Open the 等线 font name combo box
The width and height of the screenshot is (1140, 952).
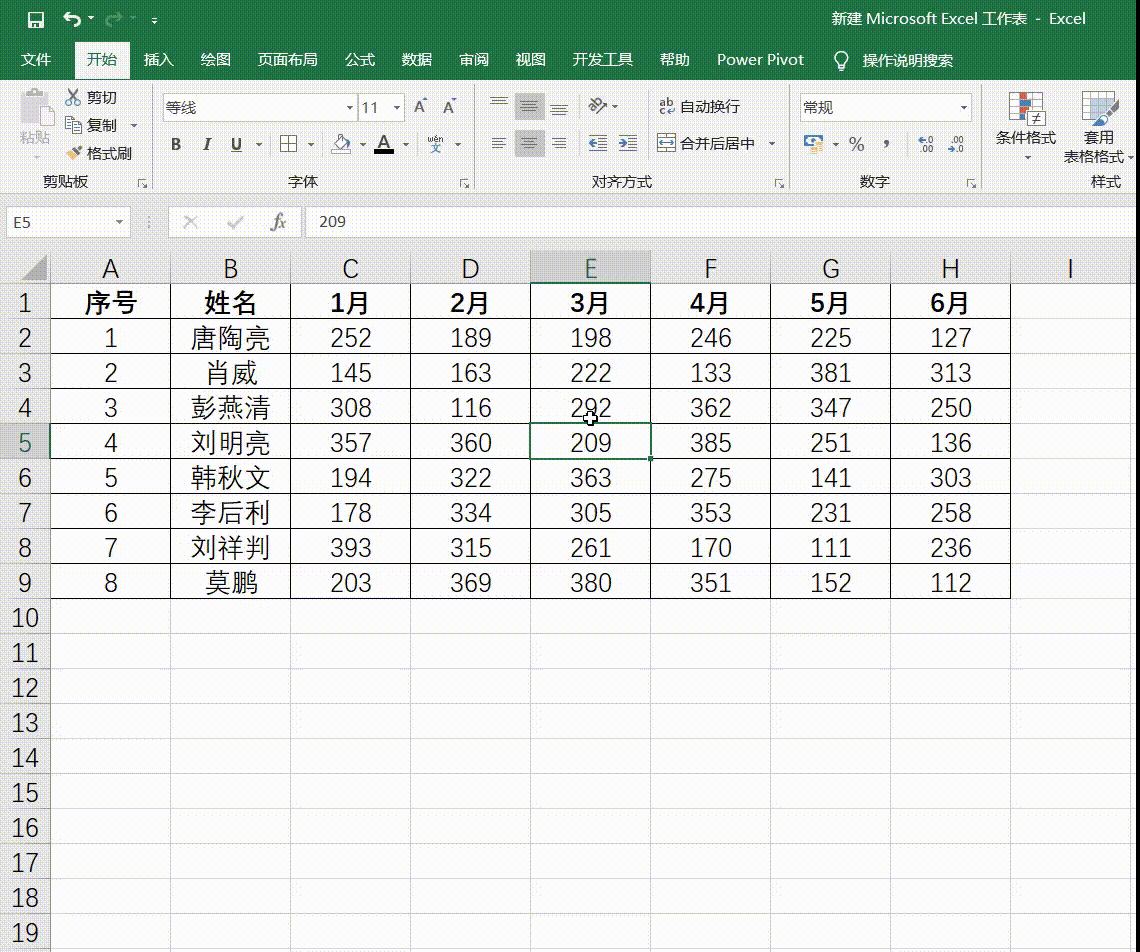pyautogui.click(x=260, y=108)
